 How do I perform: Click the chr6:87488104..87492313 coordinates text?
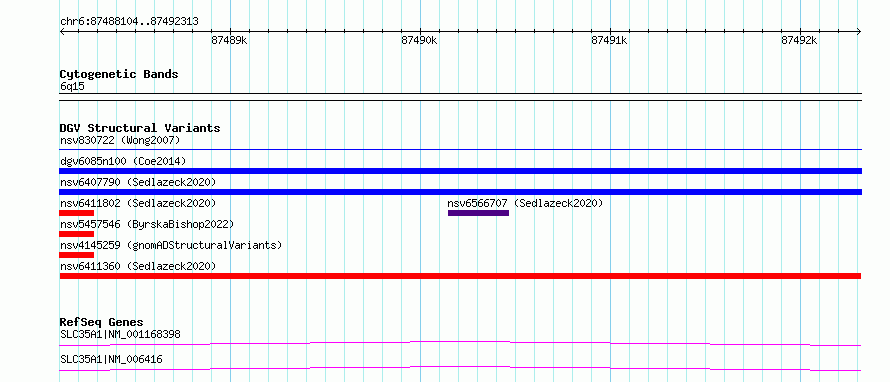tap(129, 21)
